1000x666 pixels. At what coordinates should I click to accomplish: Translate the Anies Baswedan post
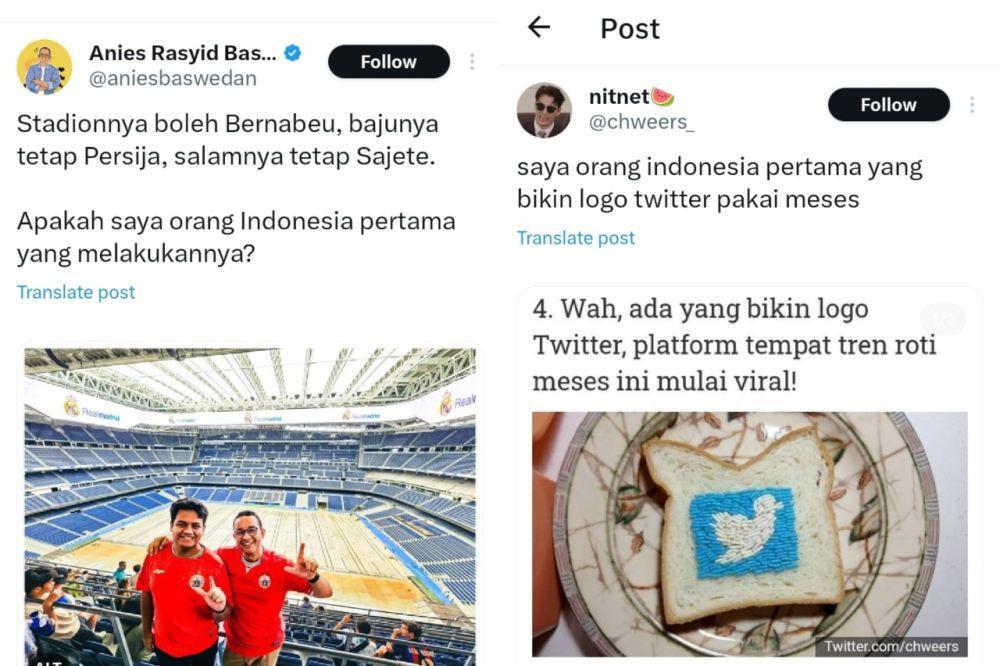(x=76, y=292)
